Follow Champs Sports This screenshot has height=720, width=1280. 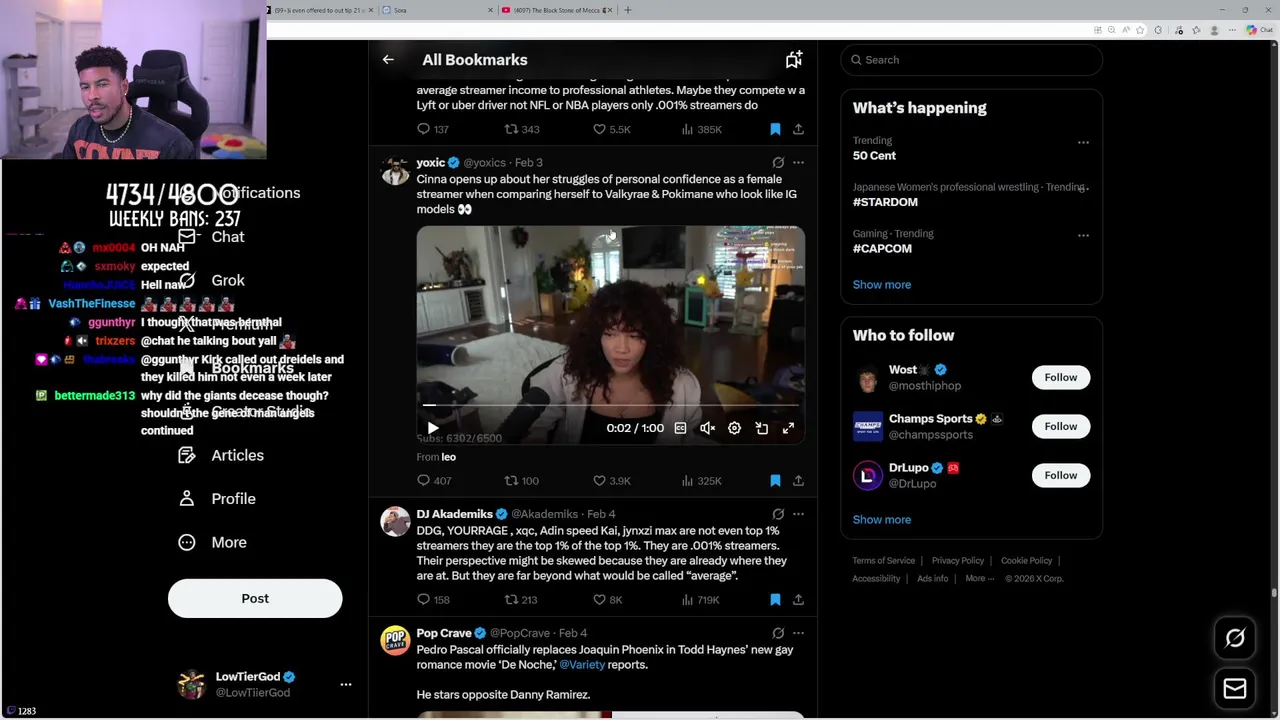1061,426
